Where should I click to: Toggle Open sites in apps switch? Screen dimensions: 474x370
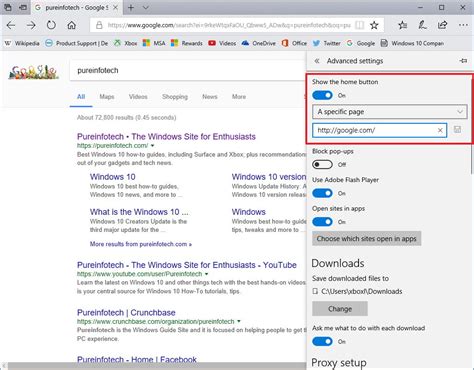point(322,222)
